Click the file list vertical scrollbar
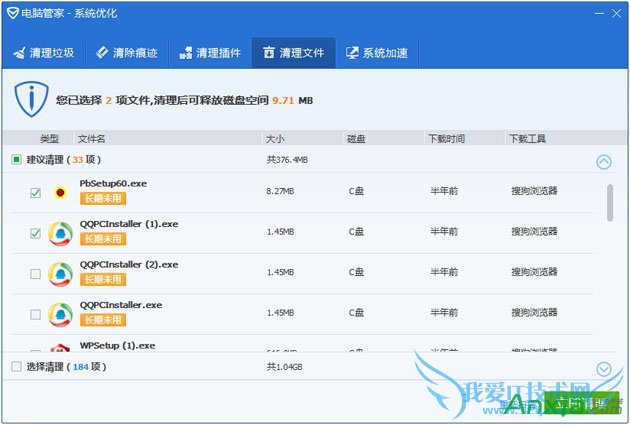630x425 pixels. click(x=610, y=200)
